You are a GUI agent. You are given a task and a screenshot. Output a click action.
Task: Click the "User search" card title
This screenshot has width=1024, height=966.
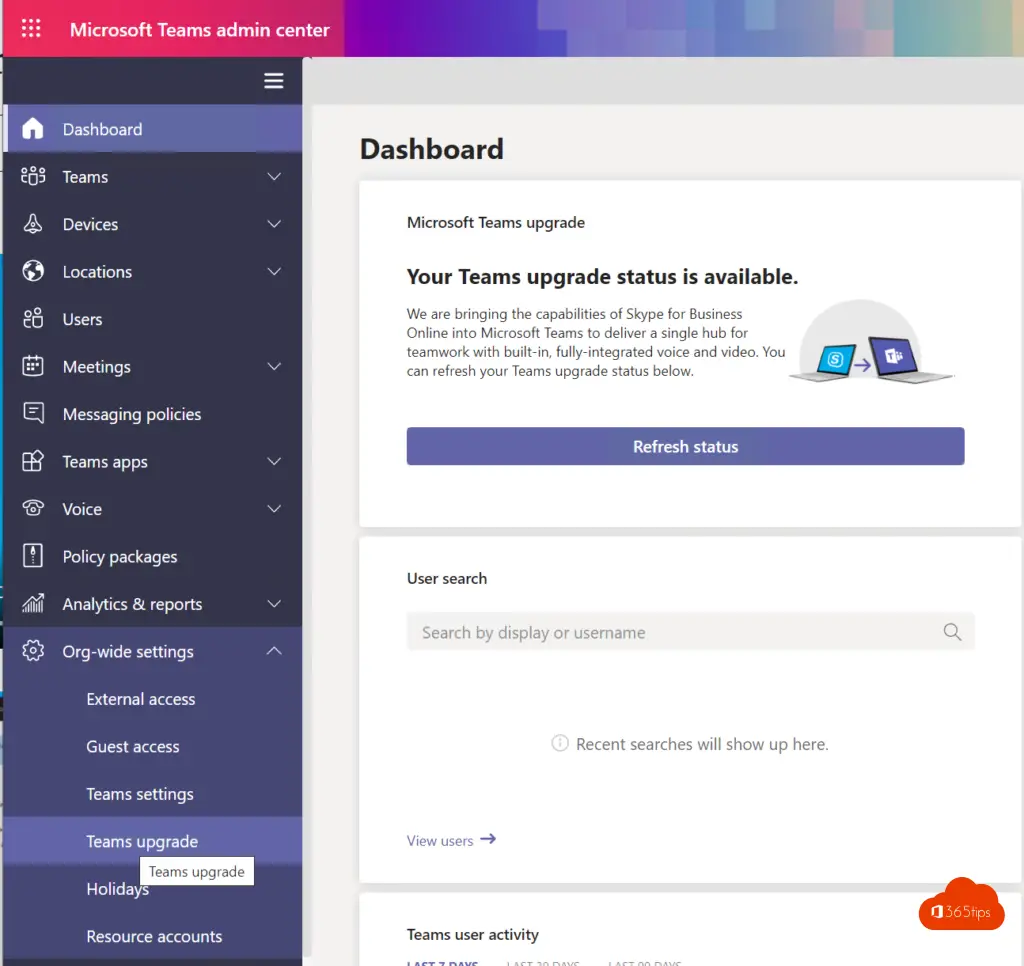[x=447, y=578]
